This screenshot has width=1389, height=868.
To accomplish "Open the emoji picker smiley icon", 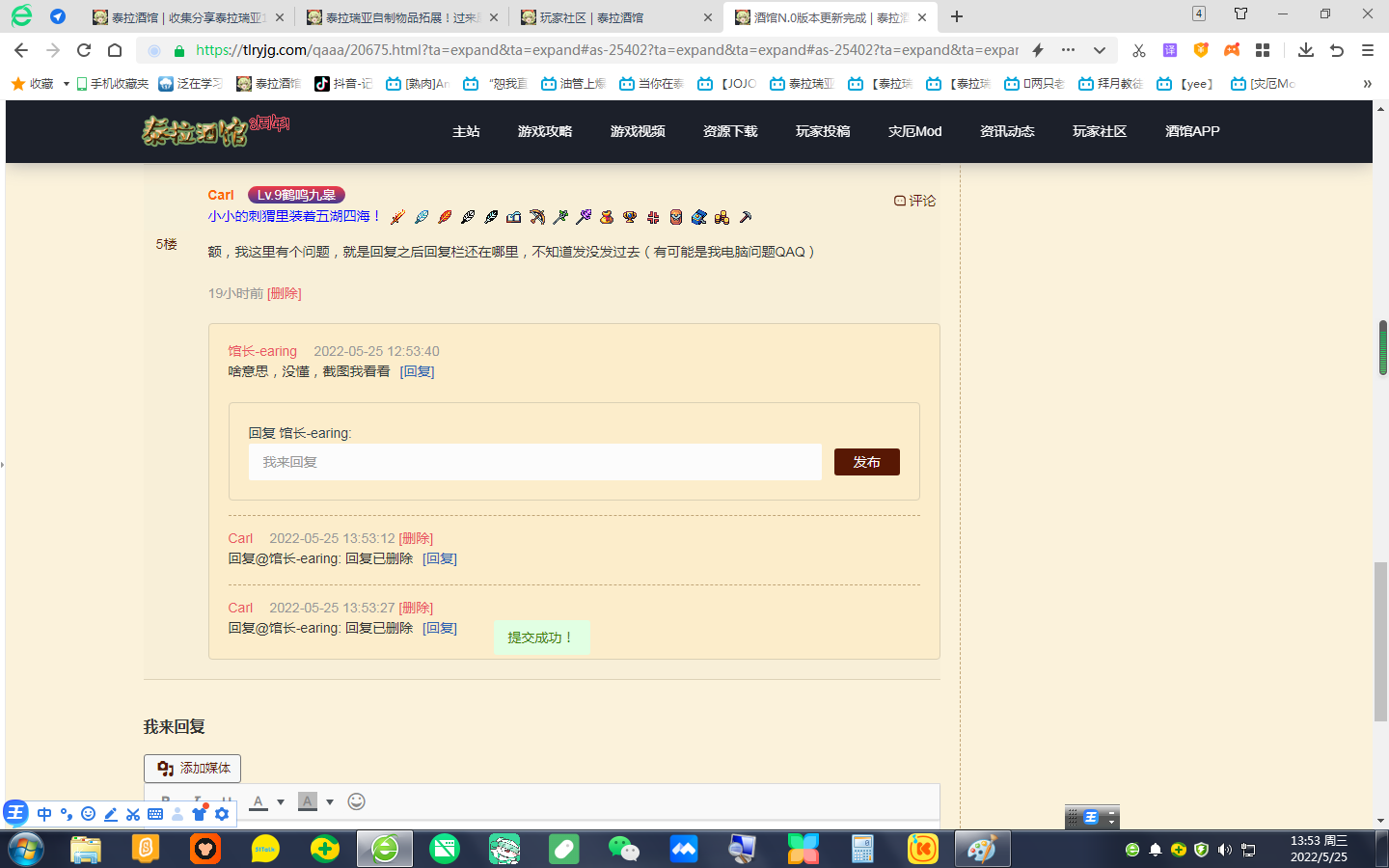I will pyautogui.click(x=357, y=800).
